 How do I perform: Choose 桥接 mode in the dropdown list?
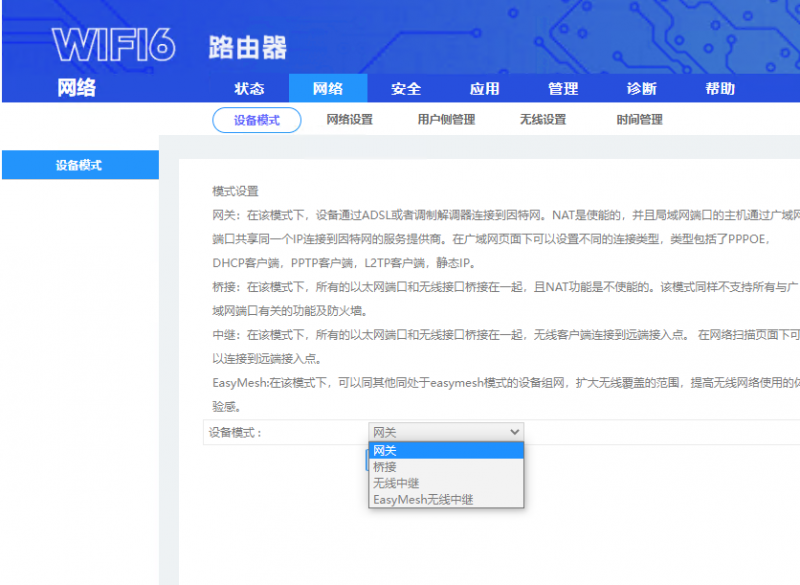click(x=446, y=467)
